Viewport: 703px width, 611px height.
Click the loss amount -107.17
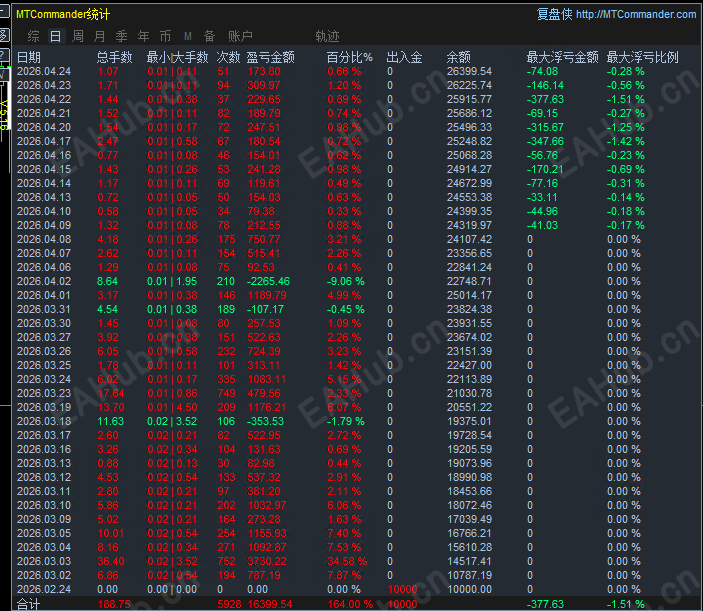[x=265, y=309]
